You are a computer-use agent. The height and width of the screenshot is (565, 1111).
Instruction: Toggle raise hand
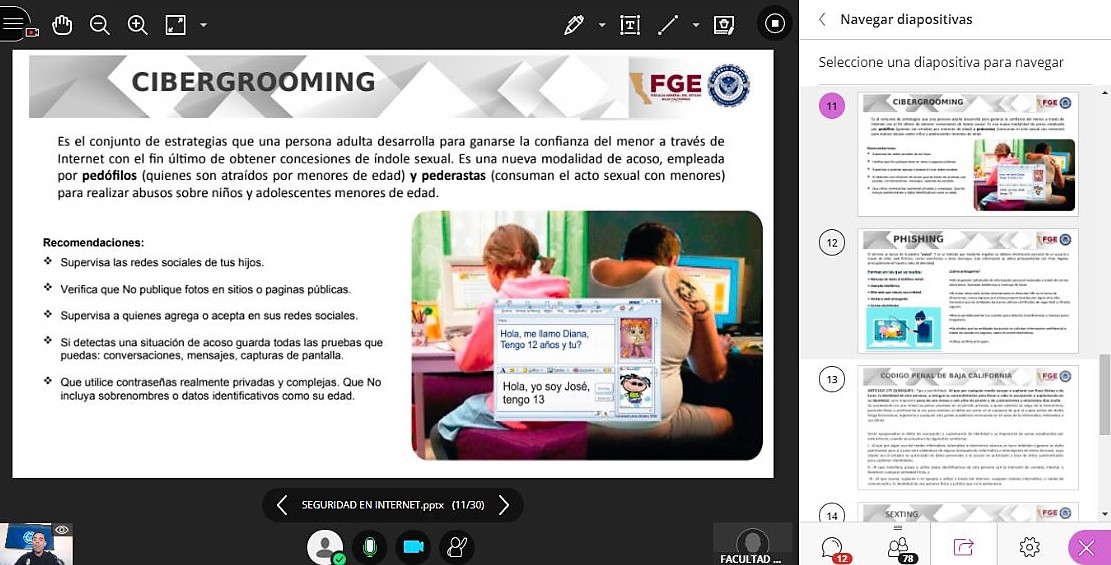(457, 546)
